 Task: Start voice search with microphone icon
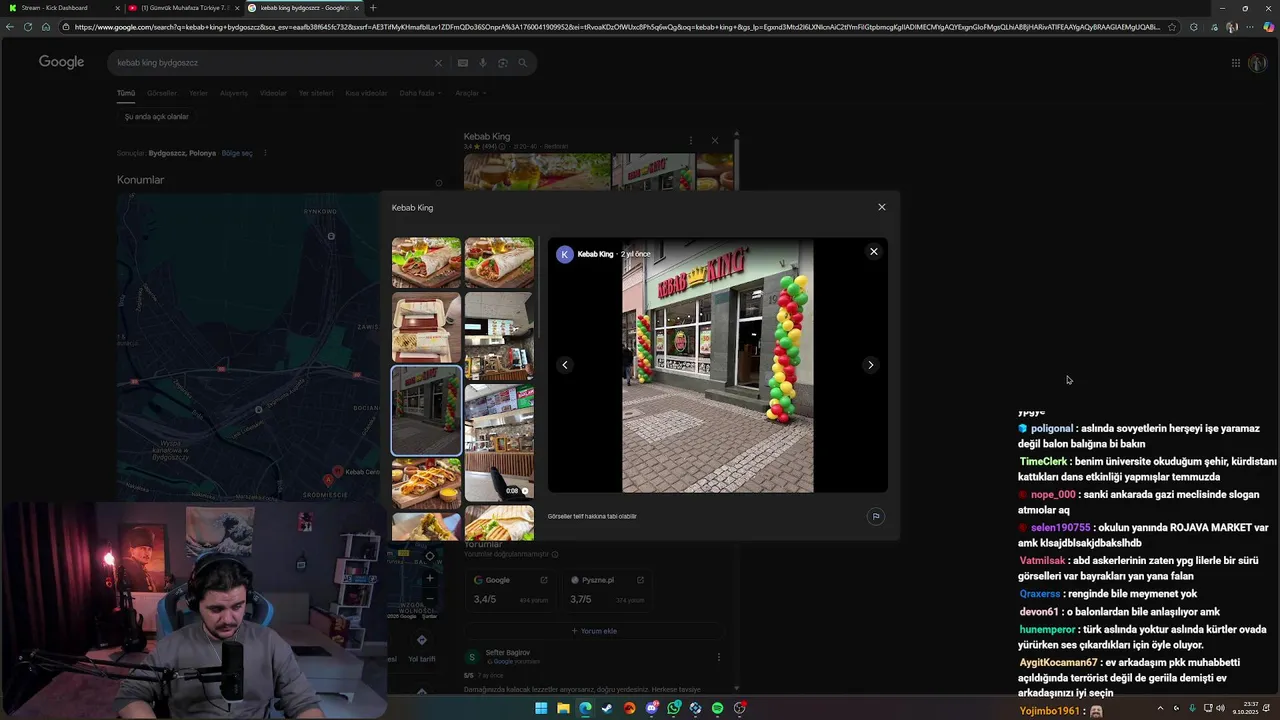[x=483, y=63]
